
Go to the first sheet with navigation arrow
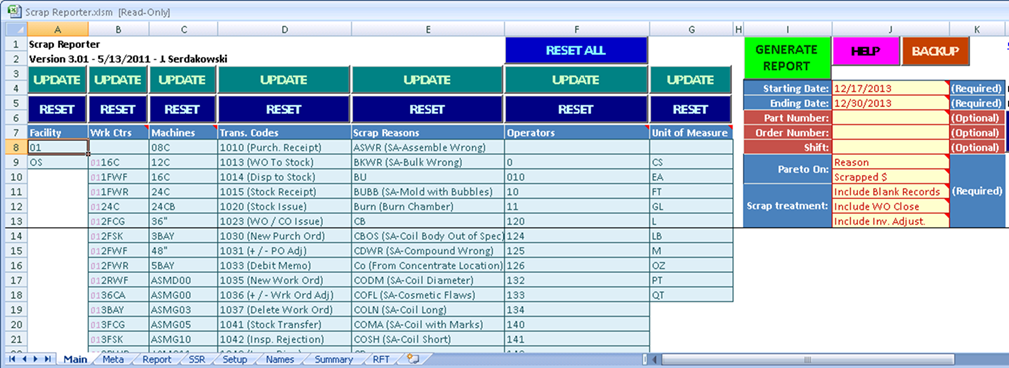tap(13, 359)
